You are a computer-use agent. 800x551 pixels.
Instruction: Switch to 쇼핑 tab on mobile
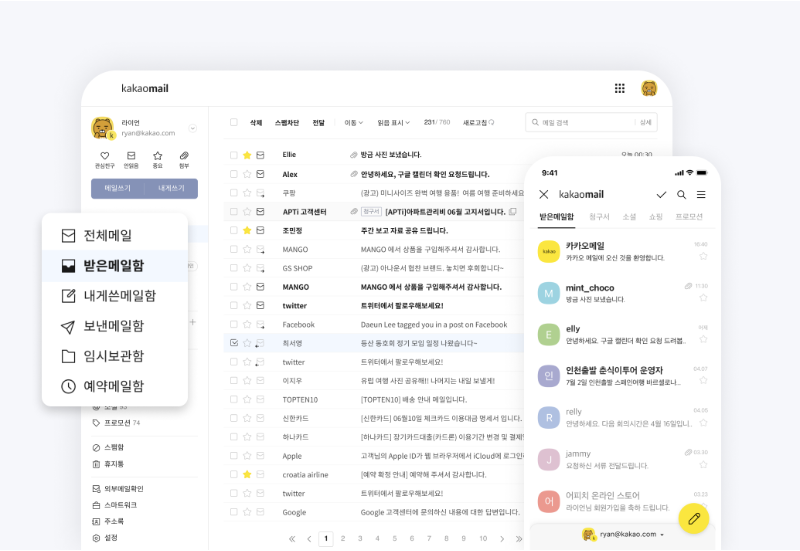[x=656, y=217]
